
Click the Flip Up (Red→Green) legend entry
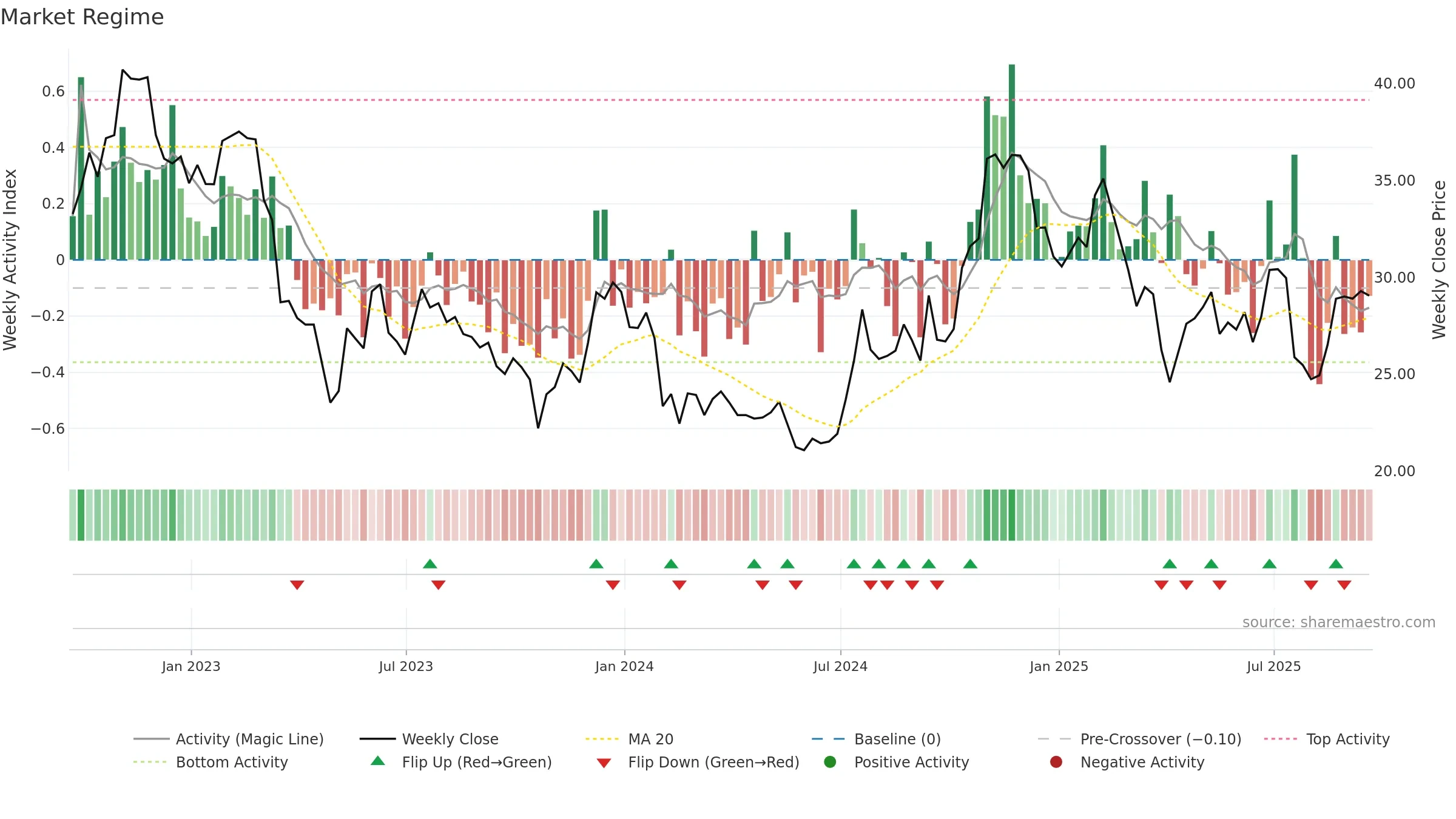coord(461,762)
